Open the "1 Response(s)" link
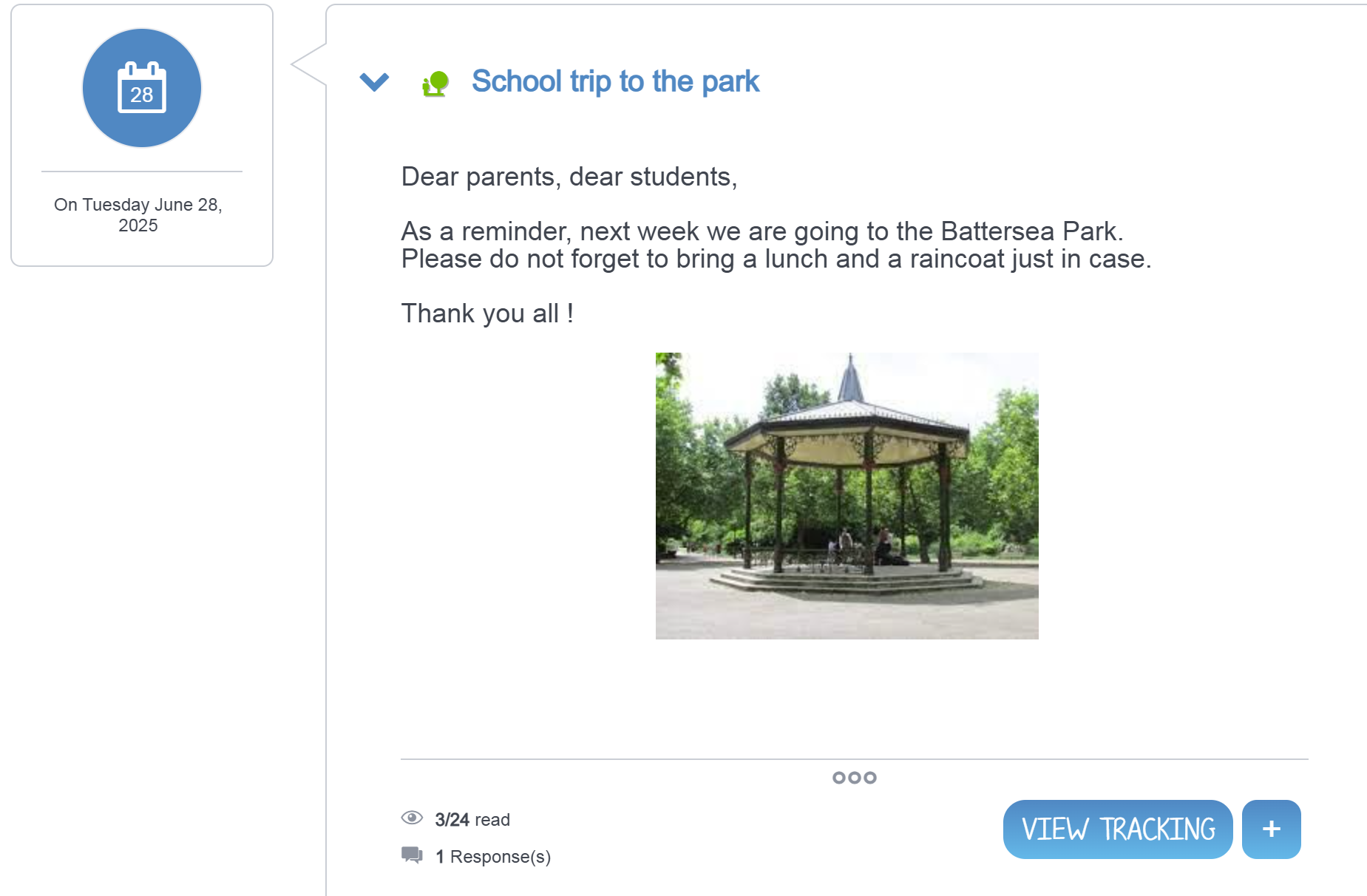The height and width of the screenshot is (896, 1367). click(493, 857)
